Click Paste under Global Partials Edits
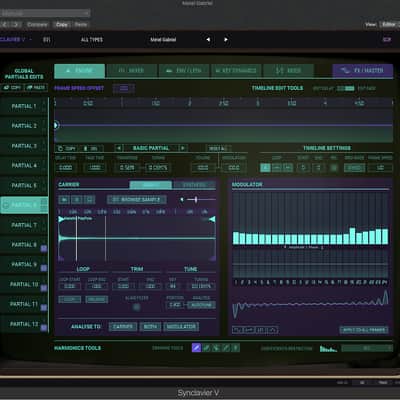This screenshot has width=400, height=400. click(x=36, y=88)
